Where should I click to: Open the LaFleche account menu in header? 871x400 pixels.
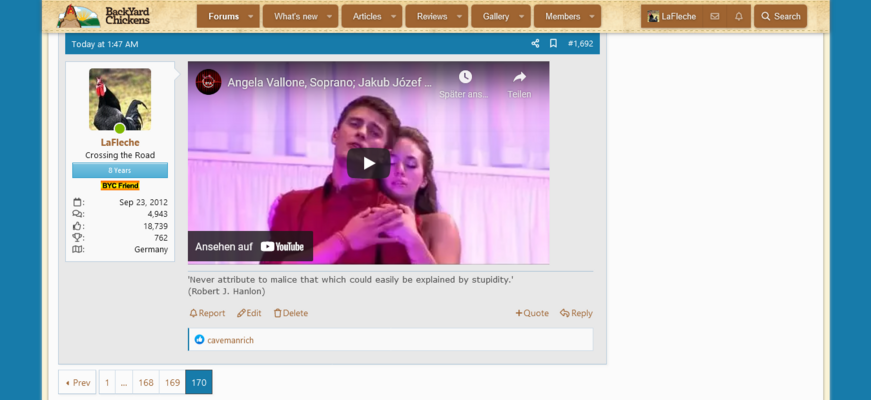click(672, 17)
